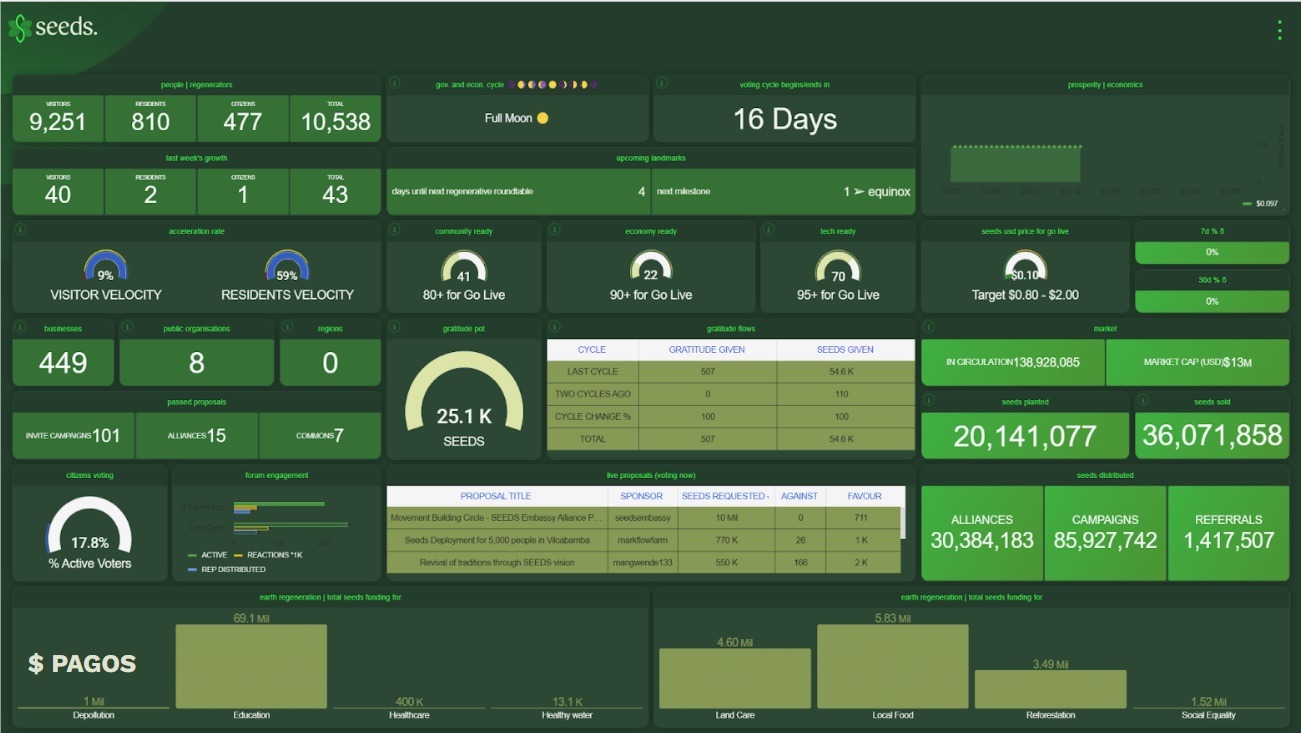This screenshot has height=733, width=1301.
Task: Sort proposals by FAVOUR column
Action: point(864,496)
